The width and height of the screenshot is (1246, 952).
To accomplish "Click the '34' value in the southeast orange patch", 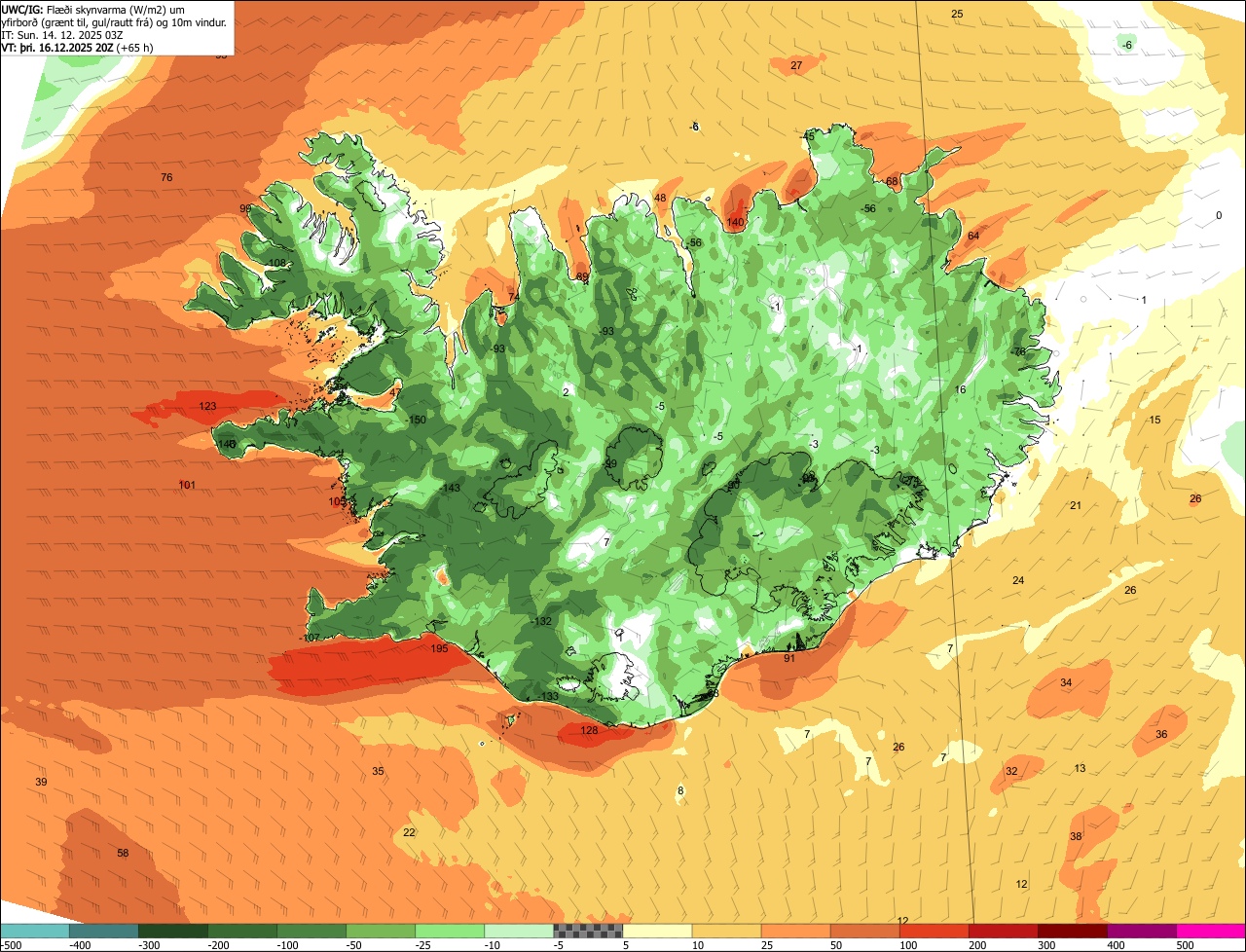I will click(1066, 682).
